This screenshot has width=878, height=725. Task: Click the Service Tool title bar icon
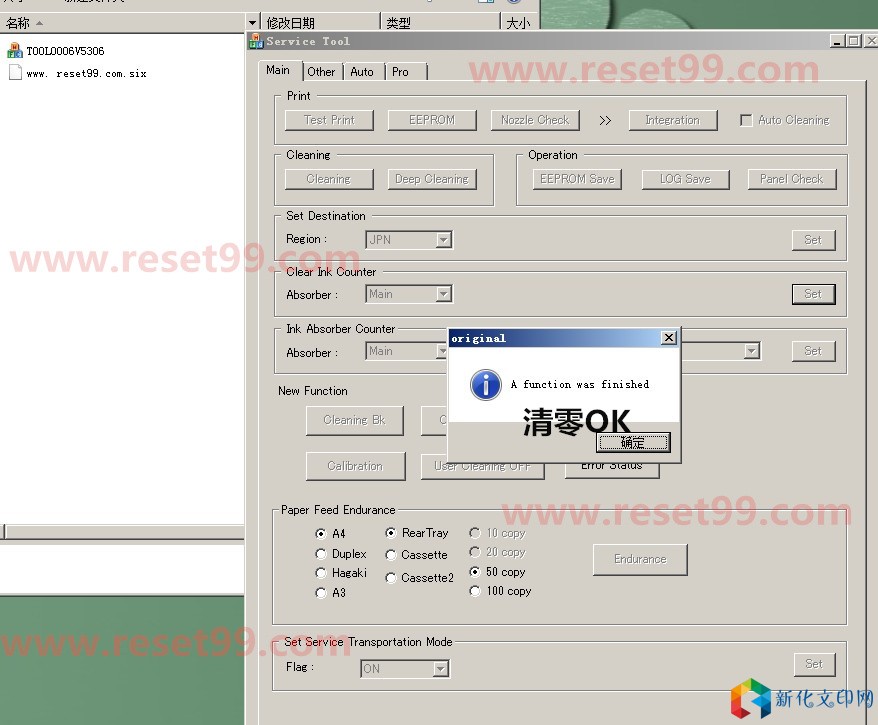pyautogui.click(x=256, y=41)
